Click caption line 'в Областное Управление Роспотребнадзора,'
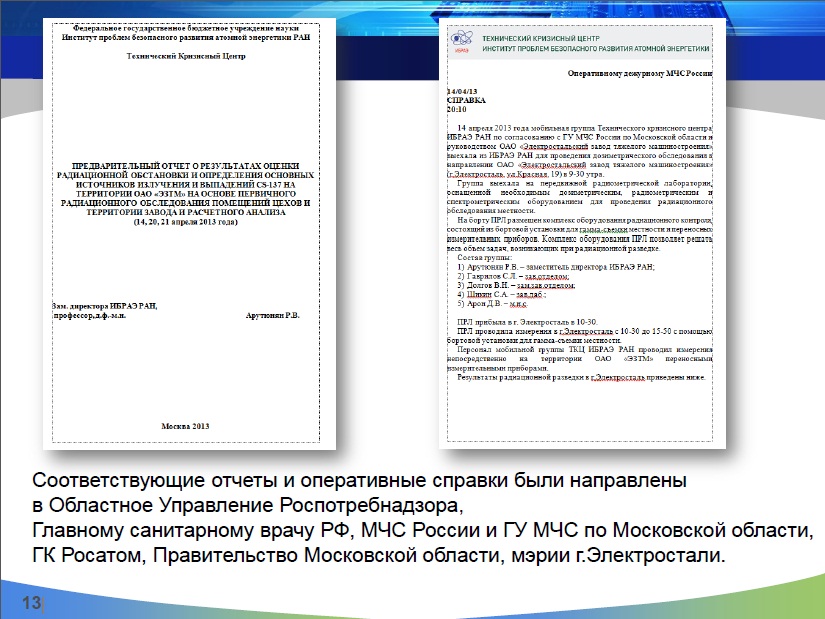 point(248,505)
